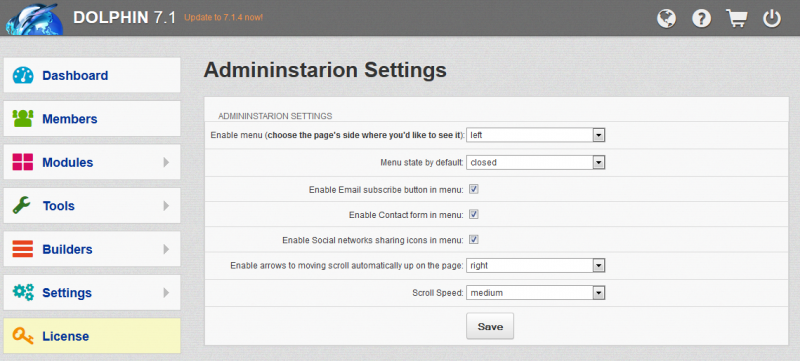800x361 pixels.
Task: Click the Save button
Action: coord(490,326)
